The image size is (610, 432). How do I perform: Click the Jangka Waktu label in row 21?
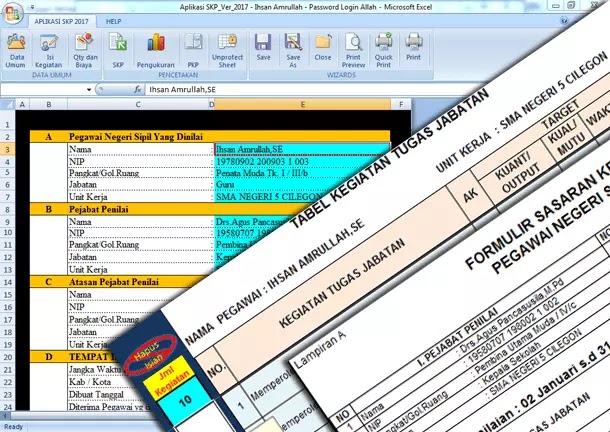tap(95, 369)
